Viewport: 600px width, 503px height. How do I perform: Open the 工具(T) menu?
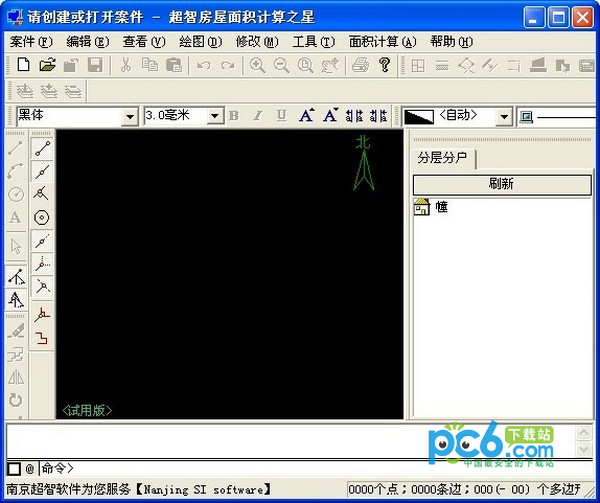[313, 41]
